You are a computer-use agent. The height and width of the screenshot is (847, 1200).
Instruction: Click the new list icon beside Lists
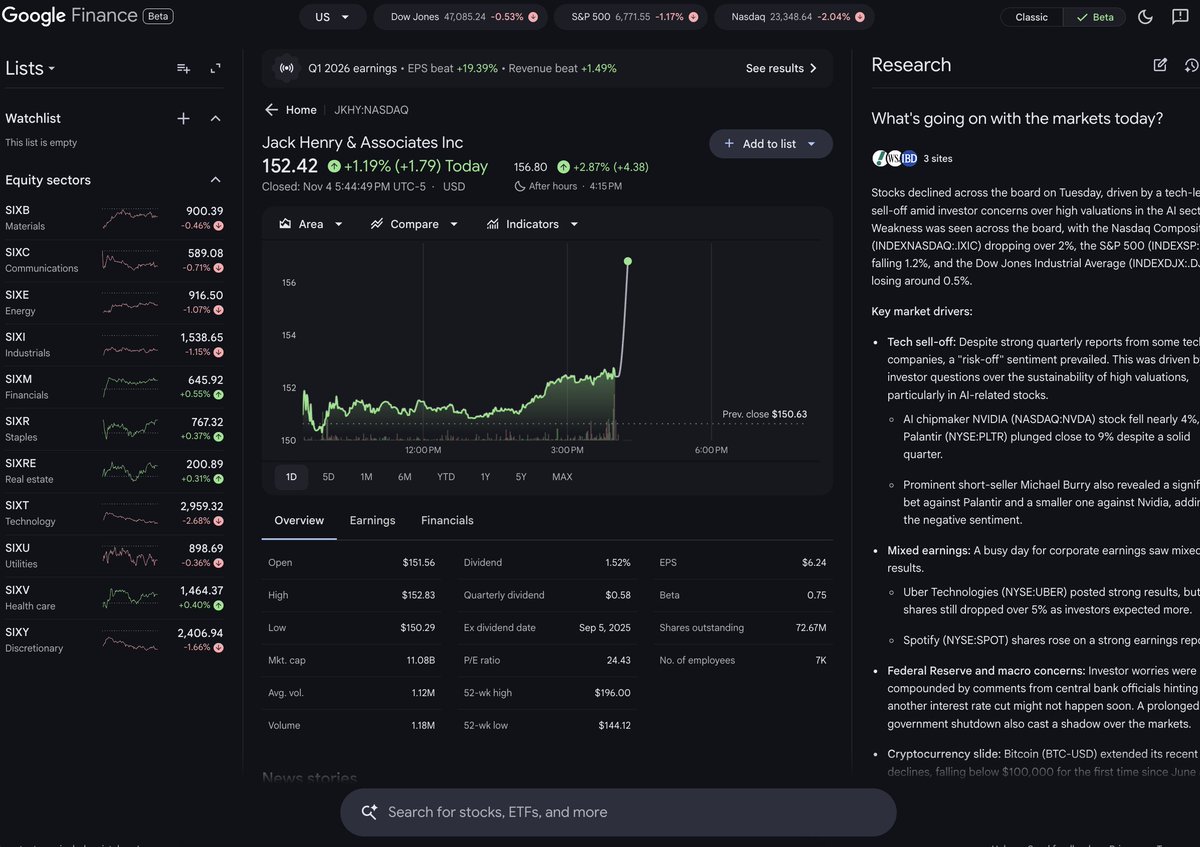183,68
